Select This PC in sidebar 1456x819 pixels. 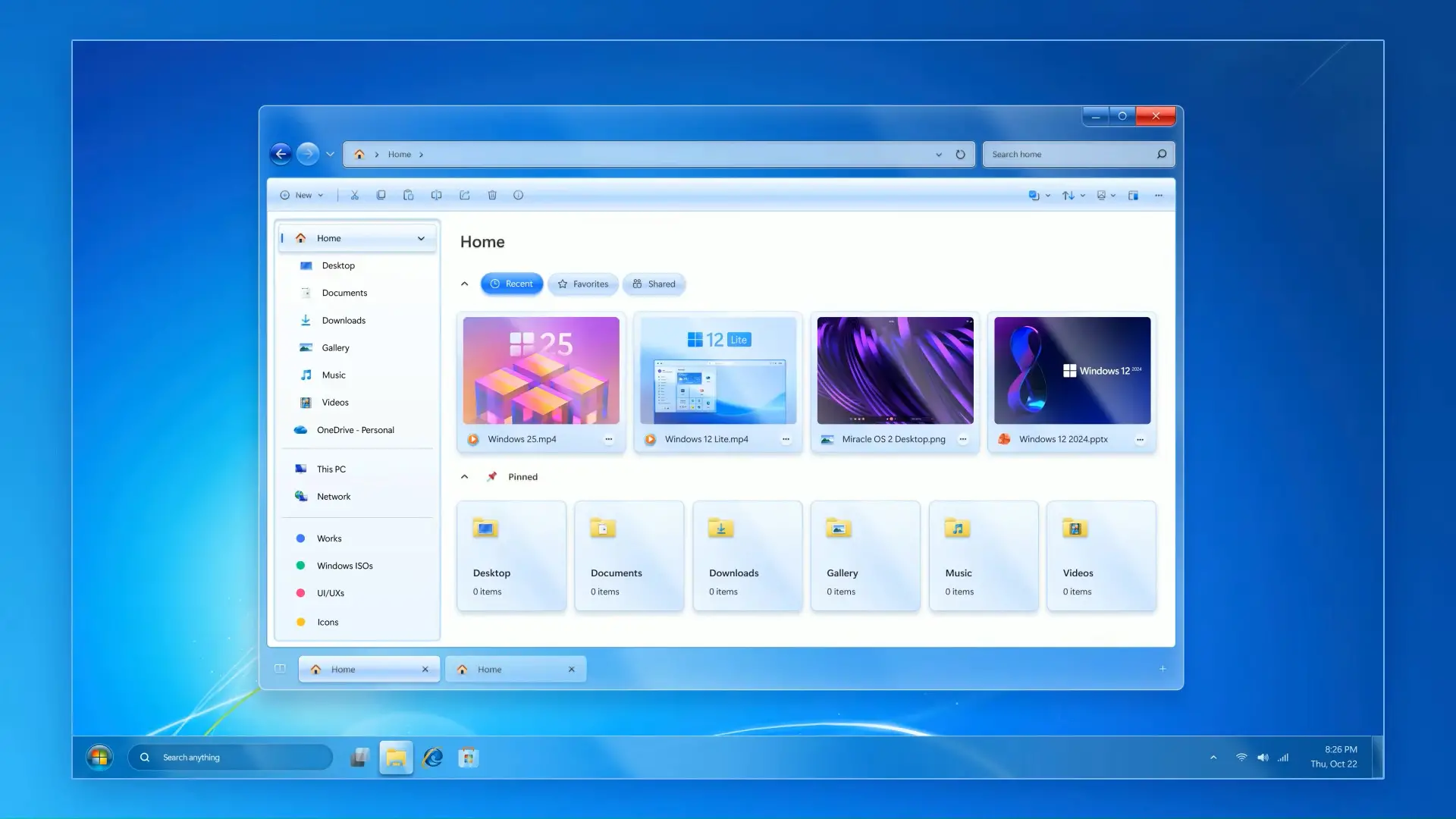coord(357,469)
